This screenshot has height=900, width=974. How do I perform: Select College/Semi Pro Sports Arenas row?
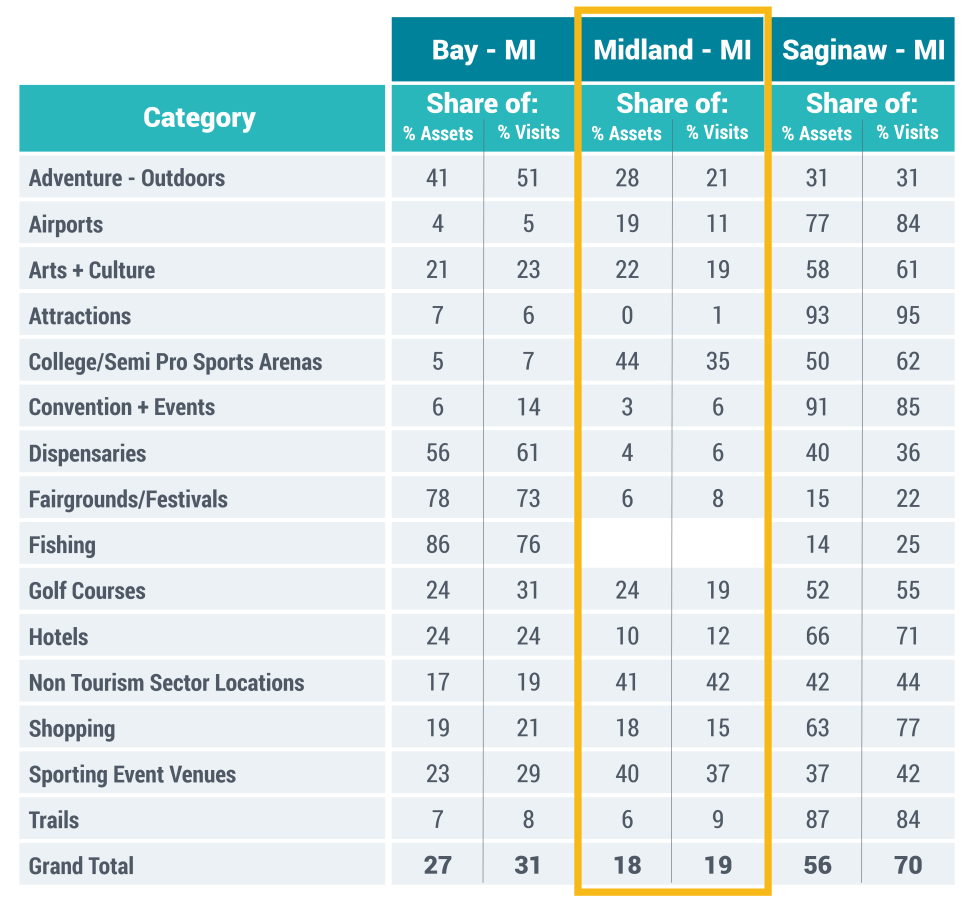176,362
